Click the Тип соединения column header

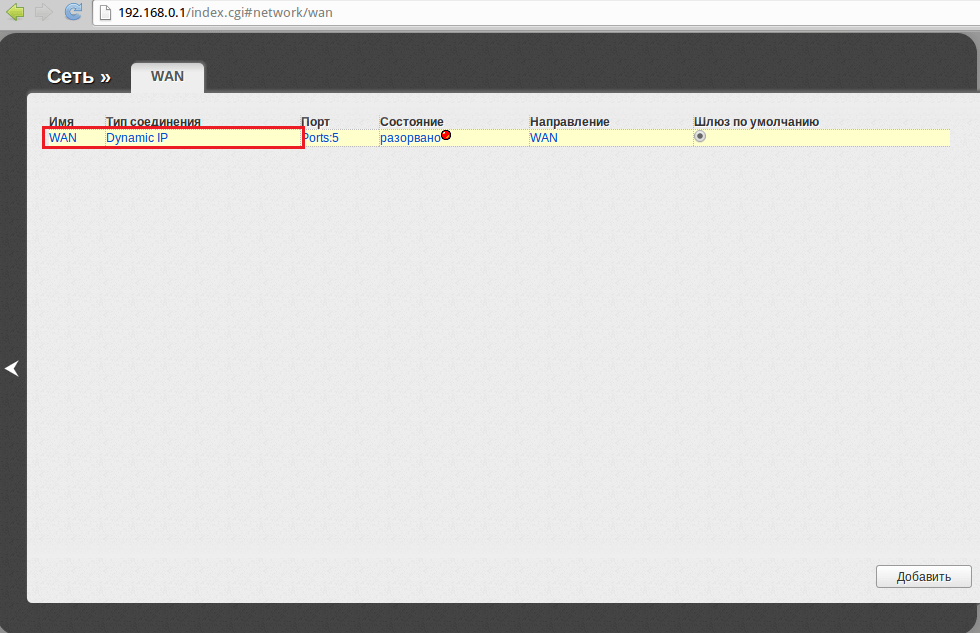tap(153, 122)
